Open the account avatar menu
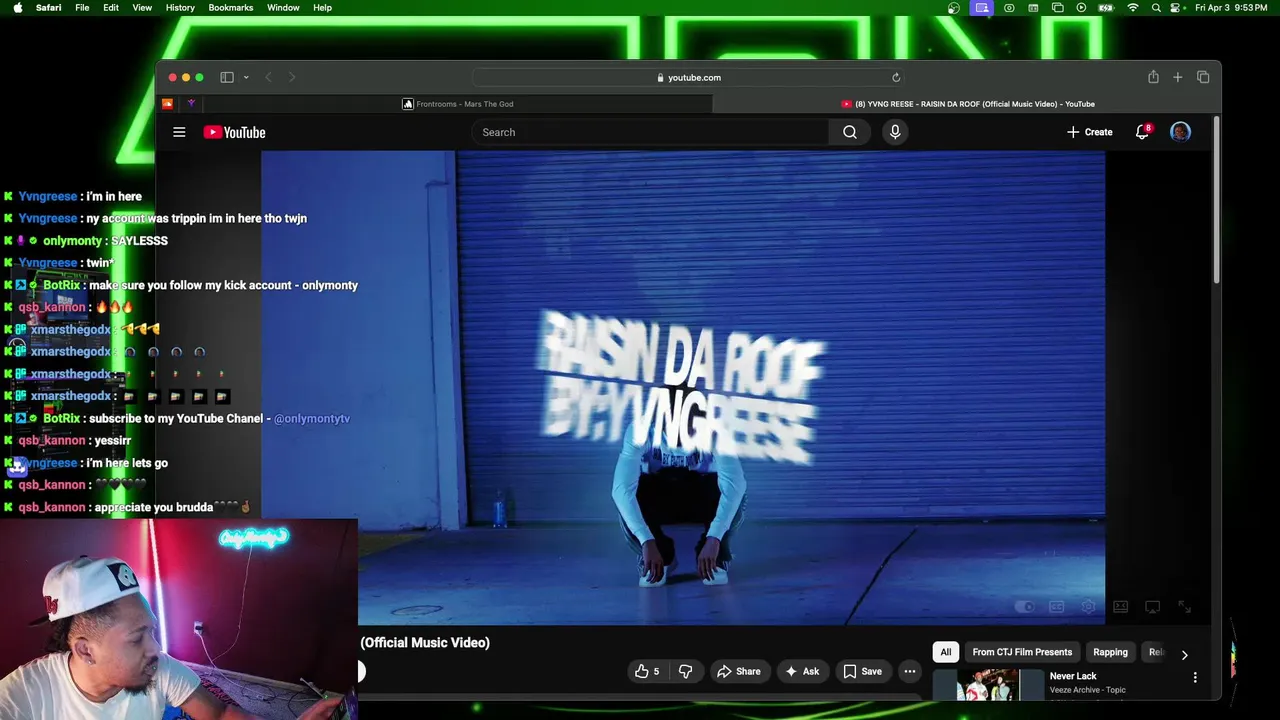This screenshot has height=720, width=1280. [1180, 132]
